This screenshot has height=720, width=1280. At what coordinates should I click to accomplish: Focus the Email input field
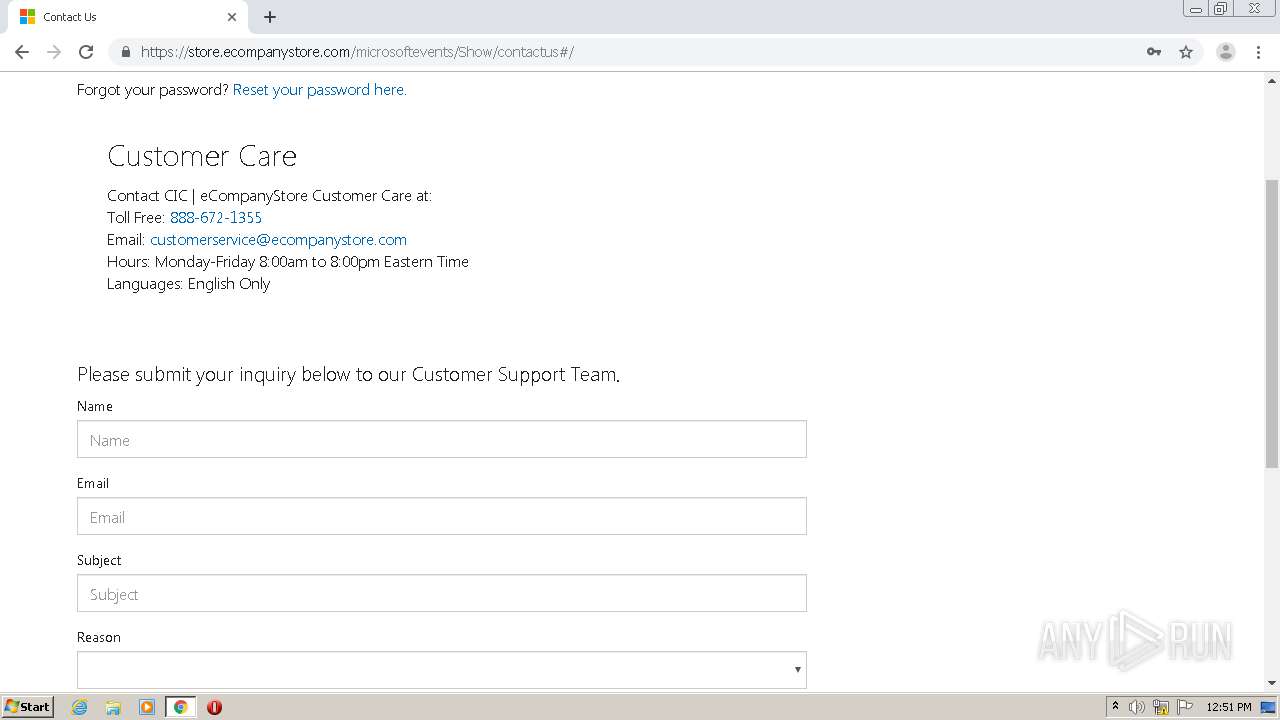[442, 516]
